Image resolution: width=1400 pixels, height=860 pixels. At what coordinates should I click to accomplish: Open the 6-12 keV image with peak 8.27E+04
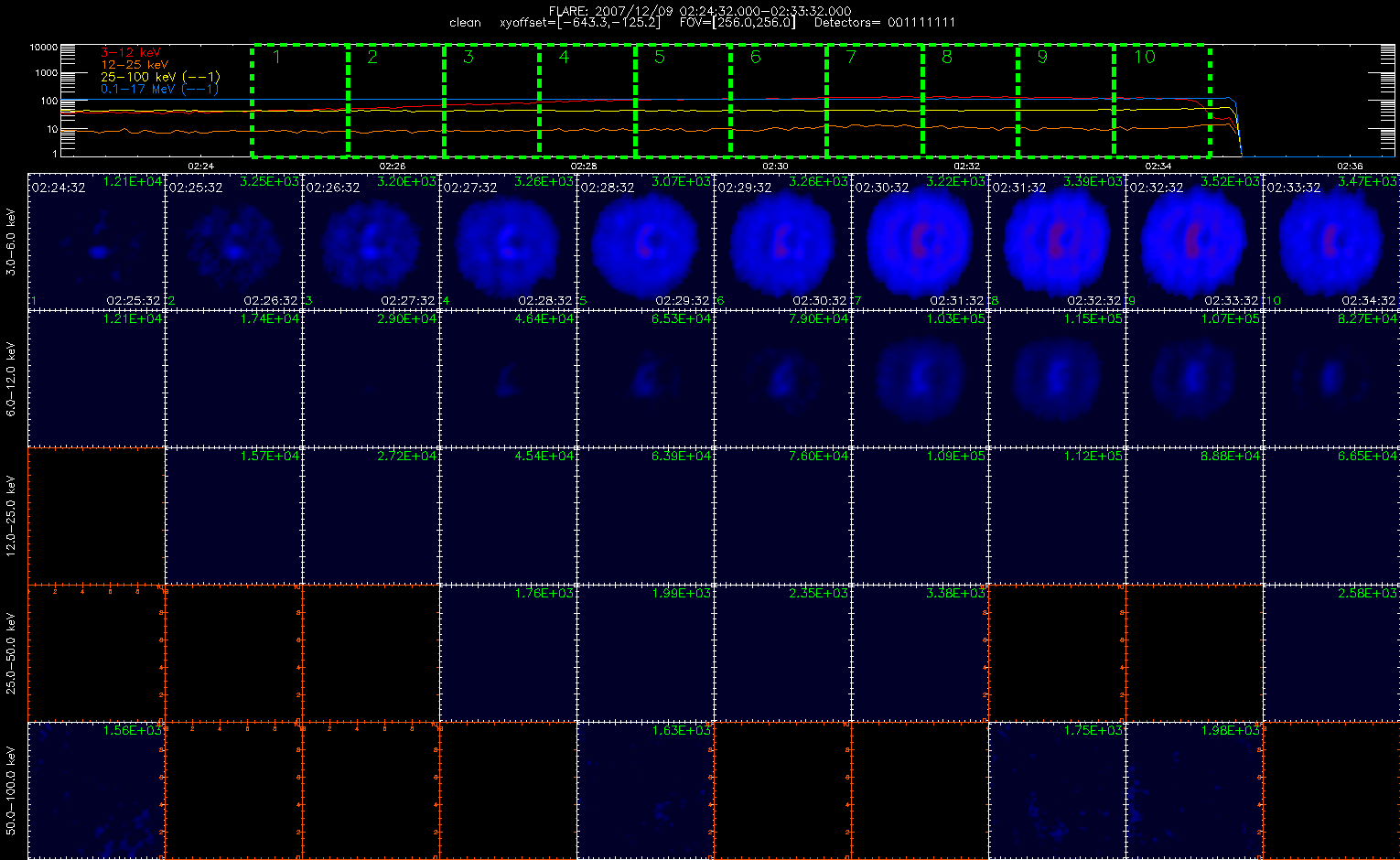pos(1331,379)
